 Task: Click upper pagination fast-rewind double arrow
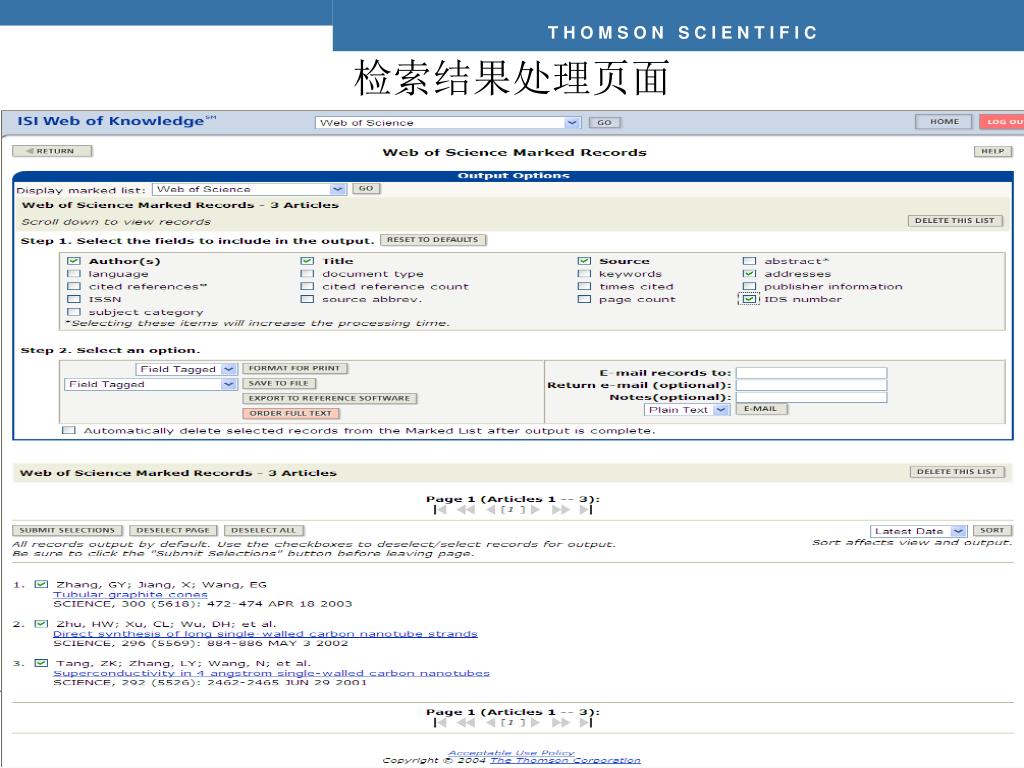pos(466,509)
